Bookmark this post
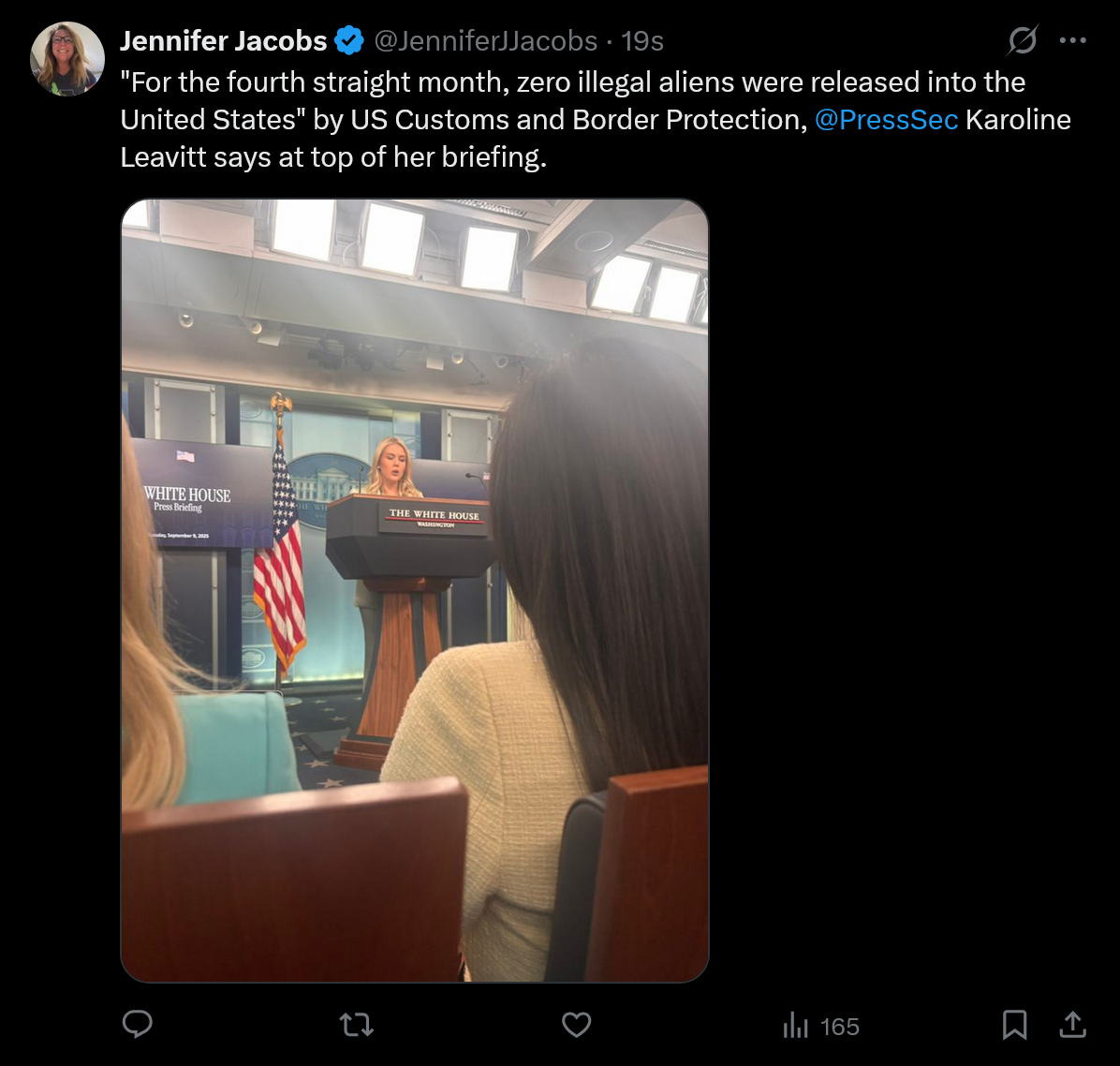 coord(1014,1026)
